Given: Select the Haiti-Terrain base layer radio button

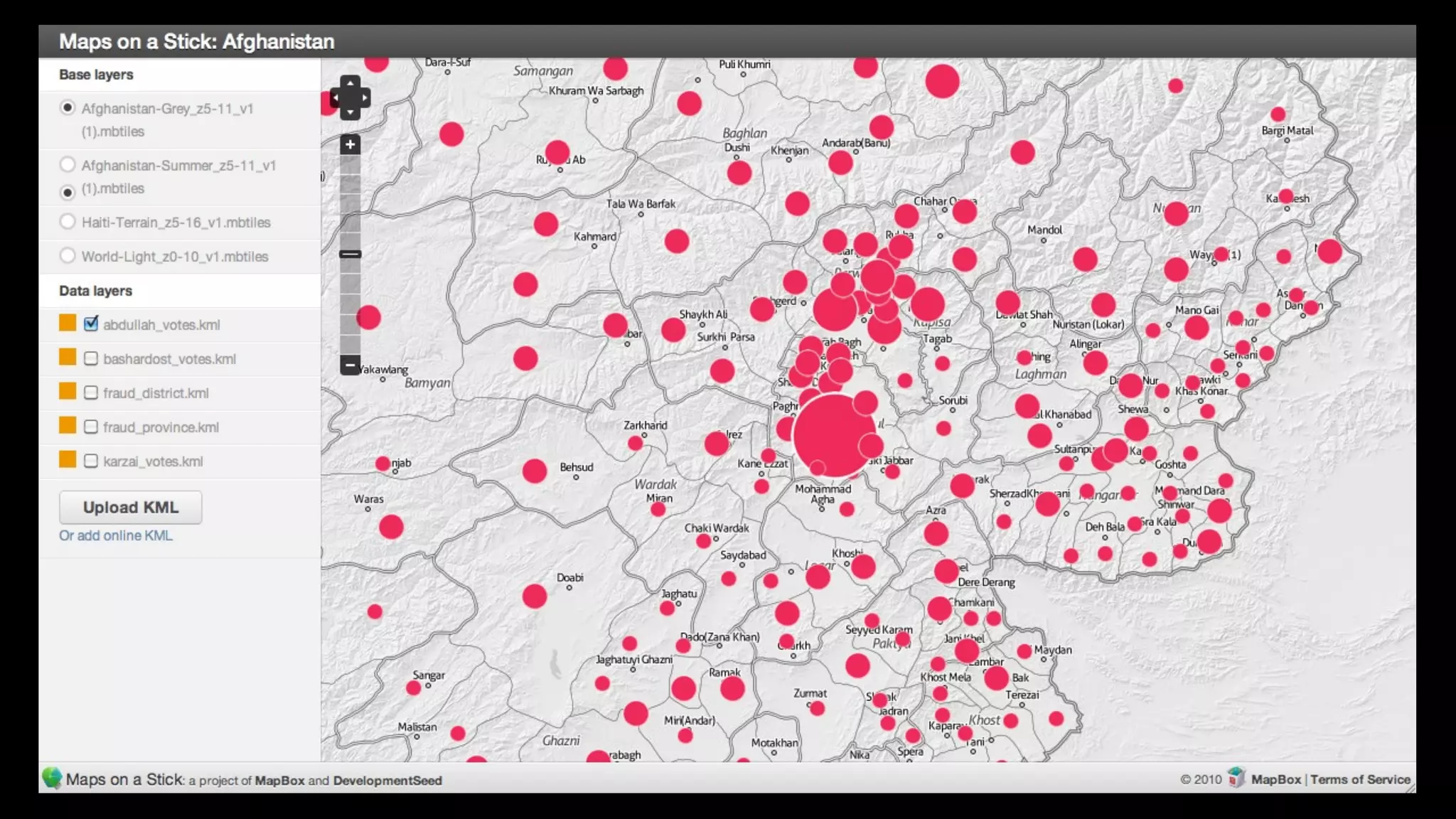Looking at the screenshot, I should pos(68,222).
